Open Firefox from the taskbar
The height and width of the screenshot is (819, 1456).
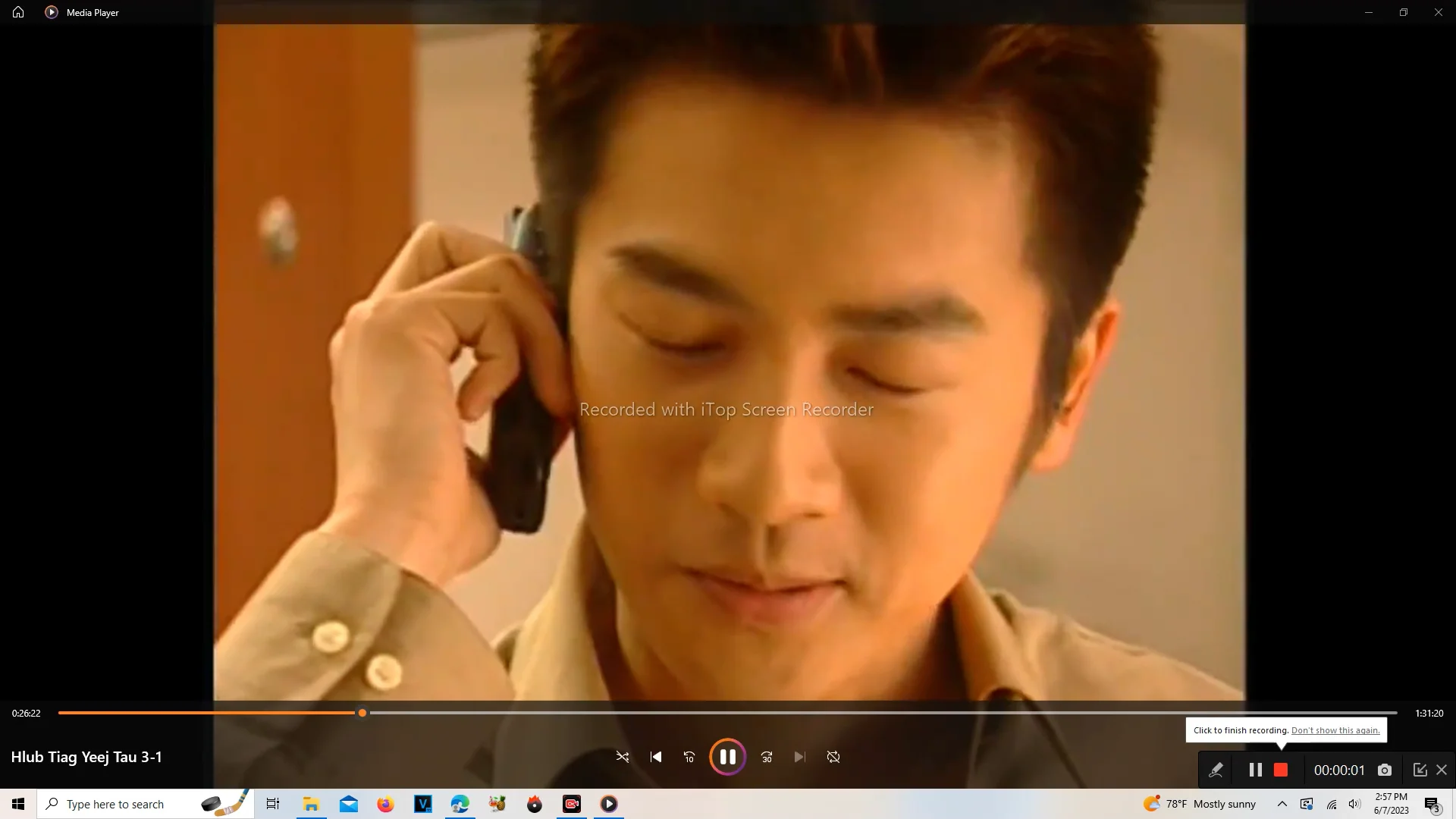click(x=385, y=804)
